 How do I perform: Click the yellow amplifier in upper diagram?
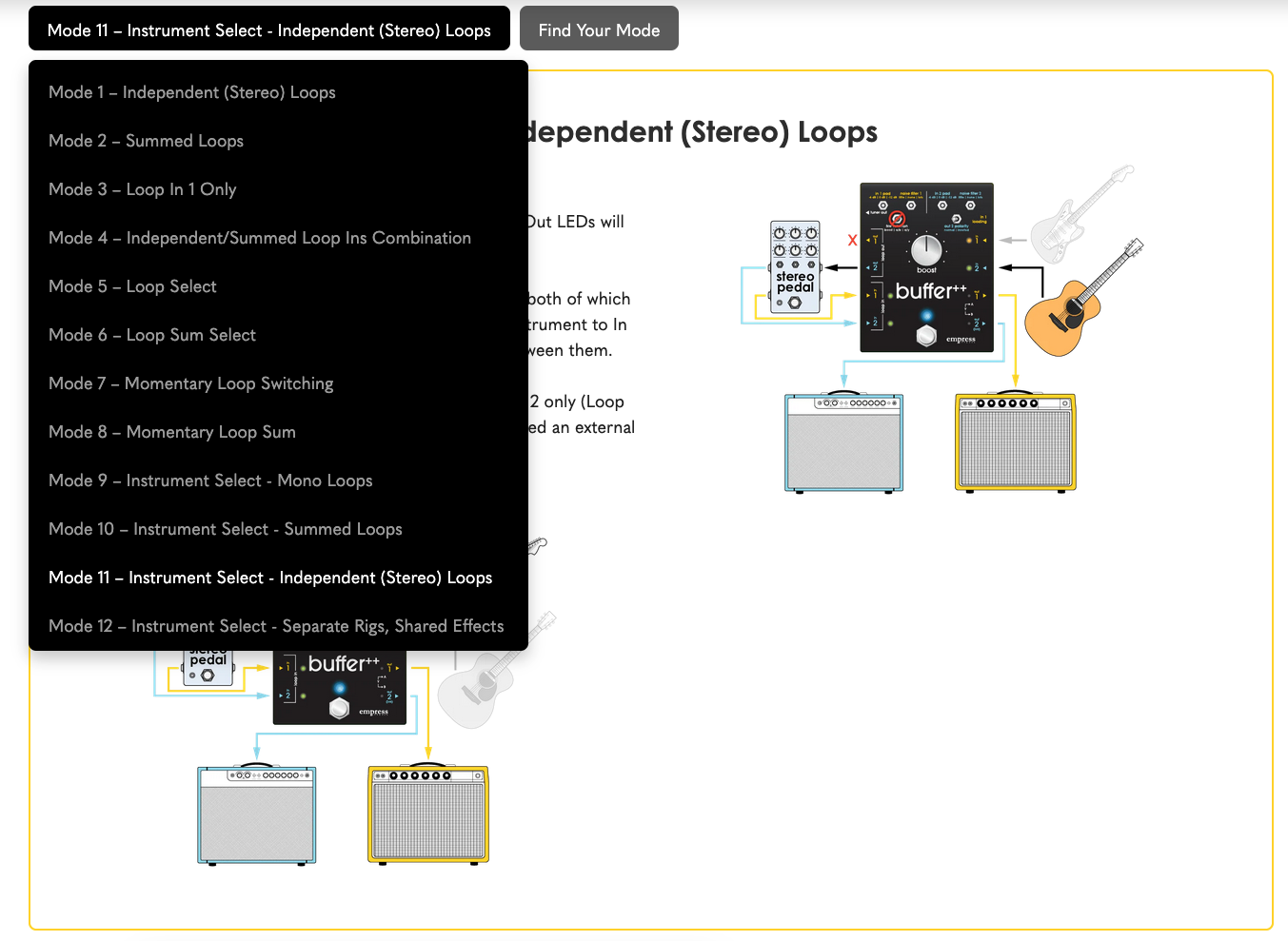[1015, 442]
